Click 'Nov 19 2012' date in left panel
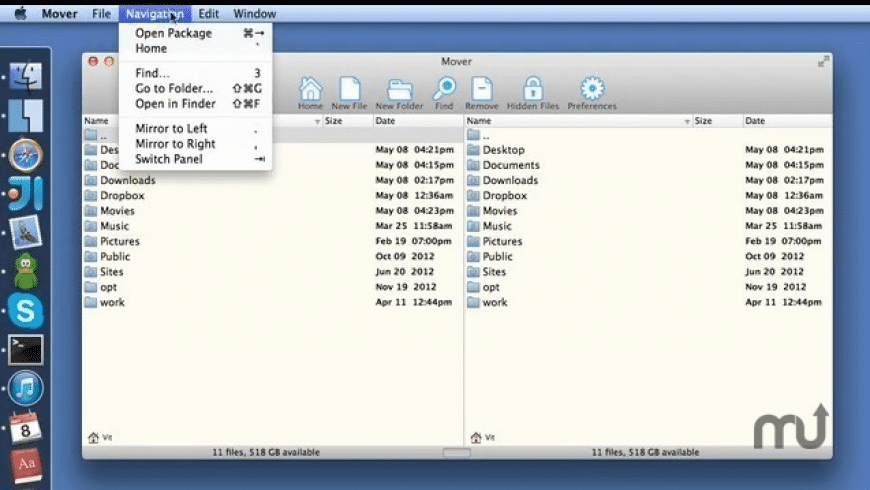The height and width of the screenshot is (490, 870). point(406,287)
